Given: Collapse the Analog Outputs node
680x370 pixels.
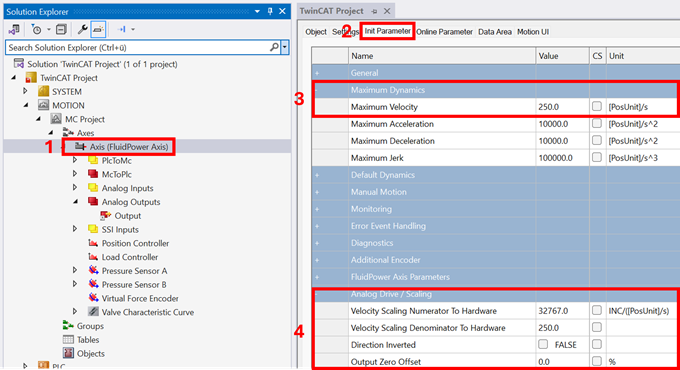Looking at the screenshot, I should point(76,202).
